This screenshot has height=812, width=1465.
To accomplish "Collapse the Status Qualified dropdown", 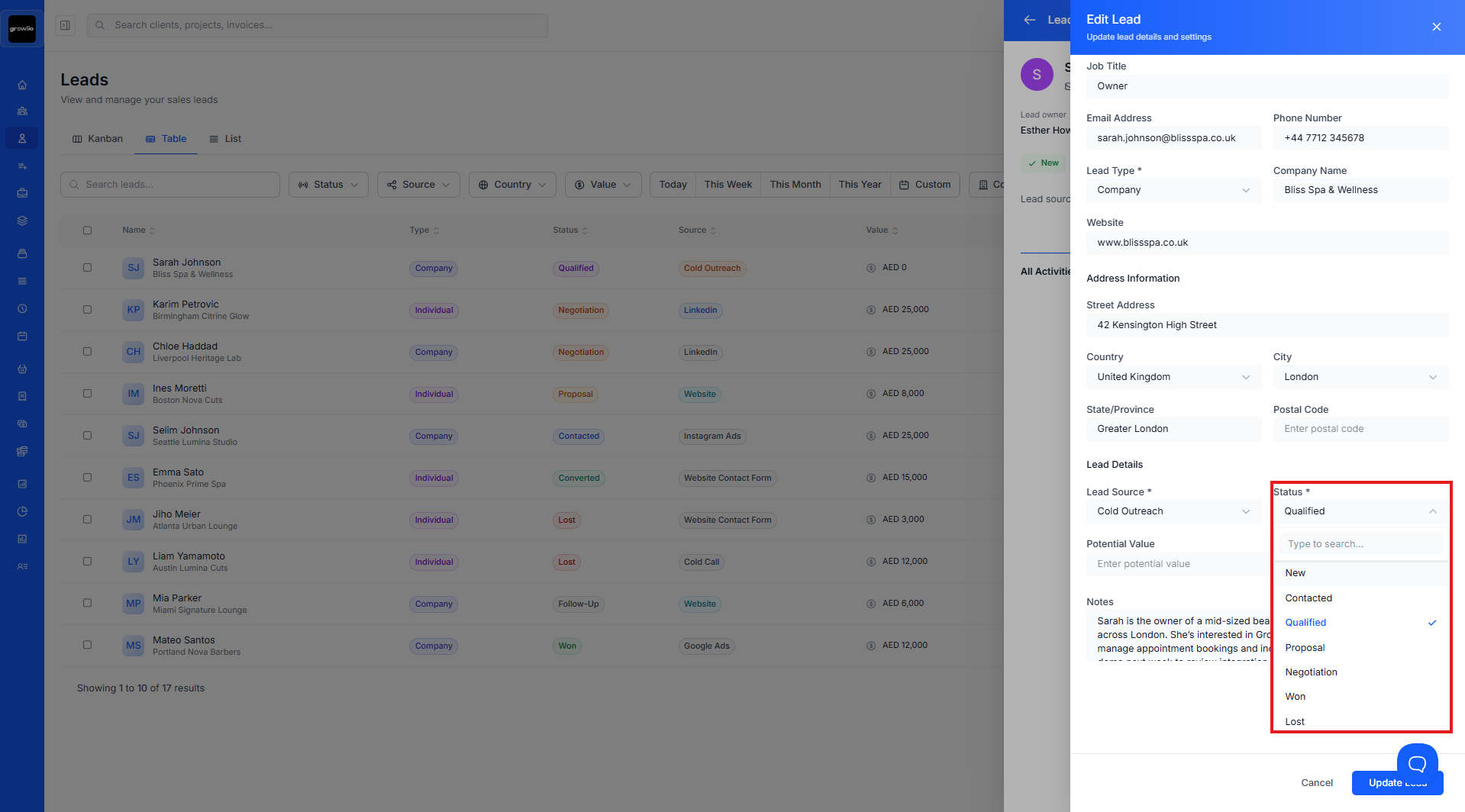I will [1360, 511].
